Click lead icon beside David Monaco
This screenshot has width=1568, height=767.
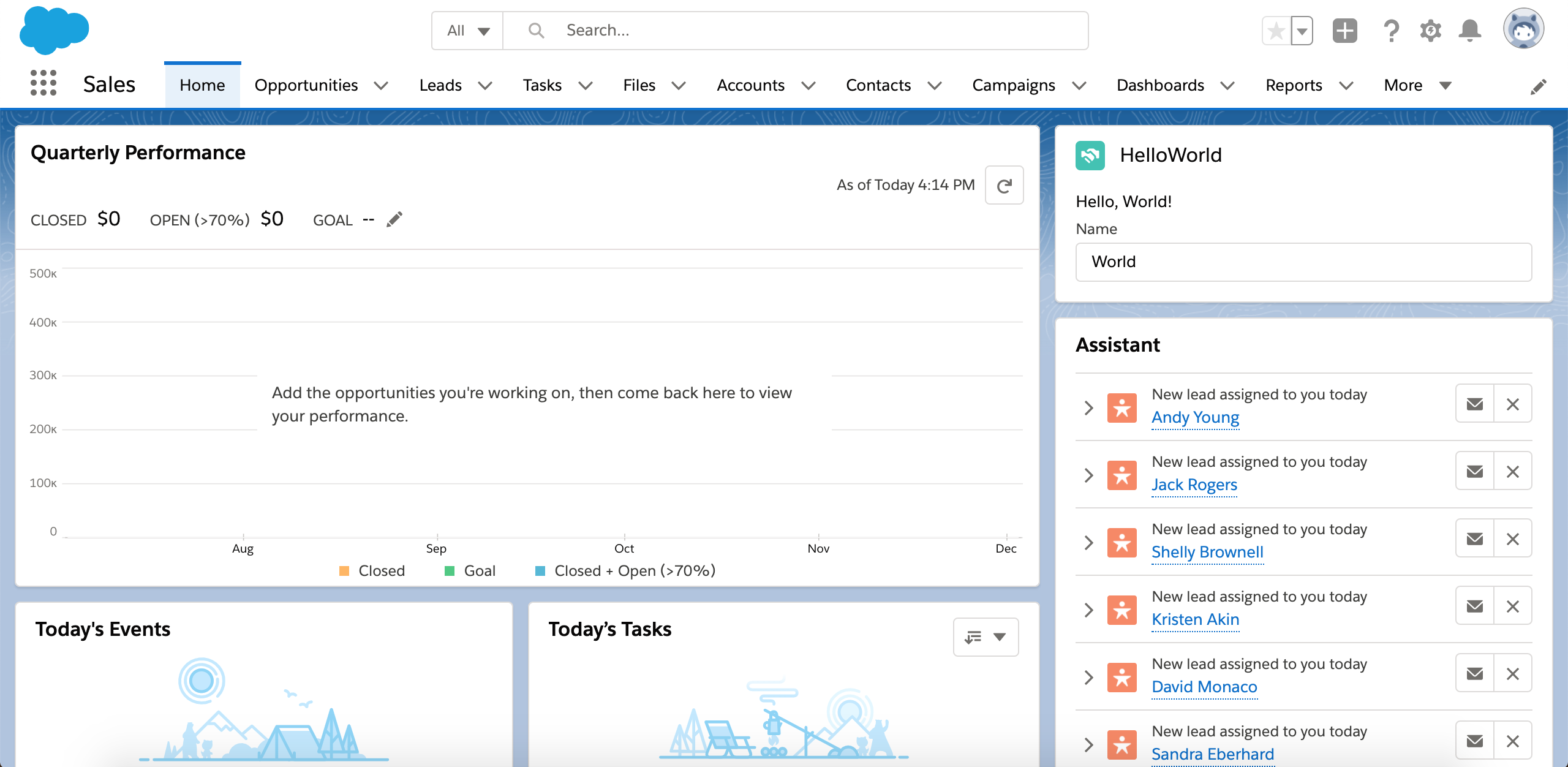[x=1122, y=678]
